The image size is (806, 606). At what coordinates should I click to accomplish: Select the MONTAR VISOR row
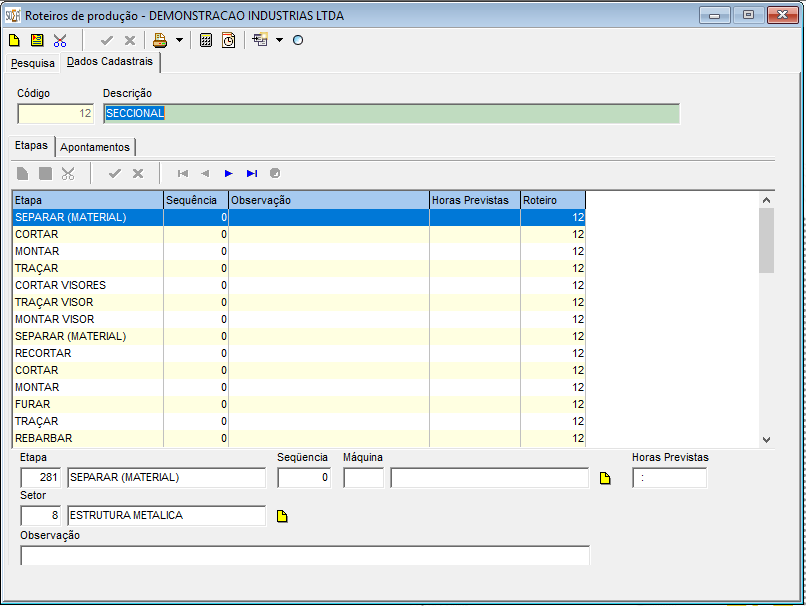[x=299, y=319]
